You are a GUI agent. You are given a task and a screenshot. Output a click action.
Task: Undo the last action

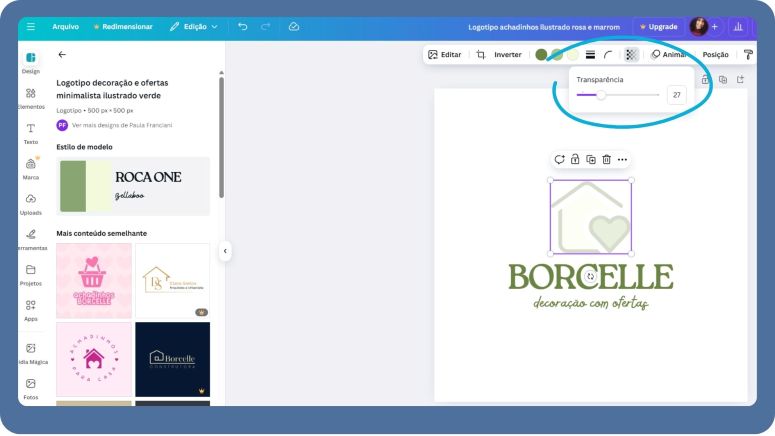click(x=242, y=27)
